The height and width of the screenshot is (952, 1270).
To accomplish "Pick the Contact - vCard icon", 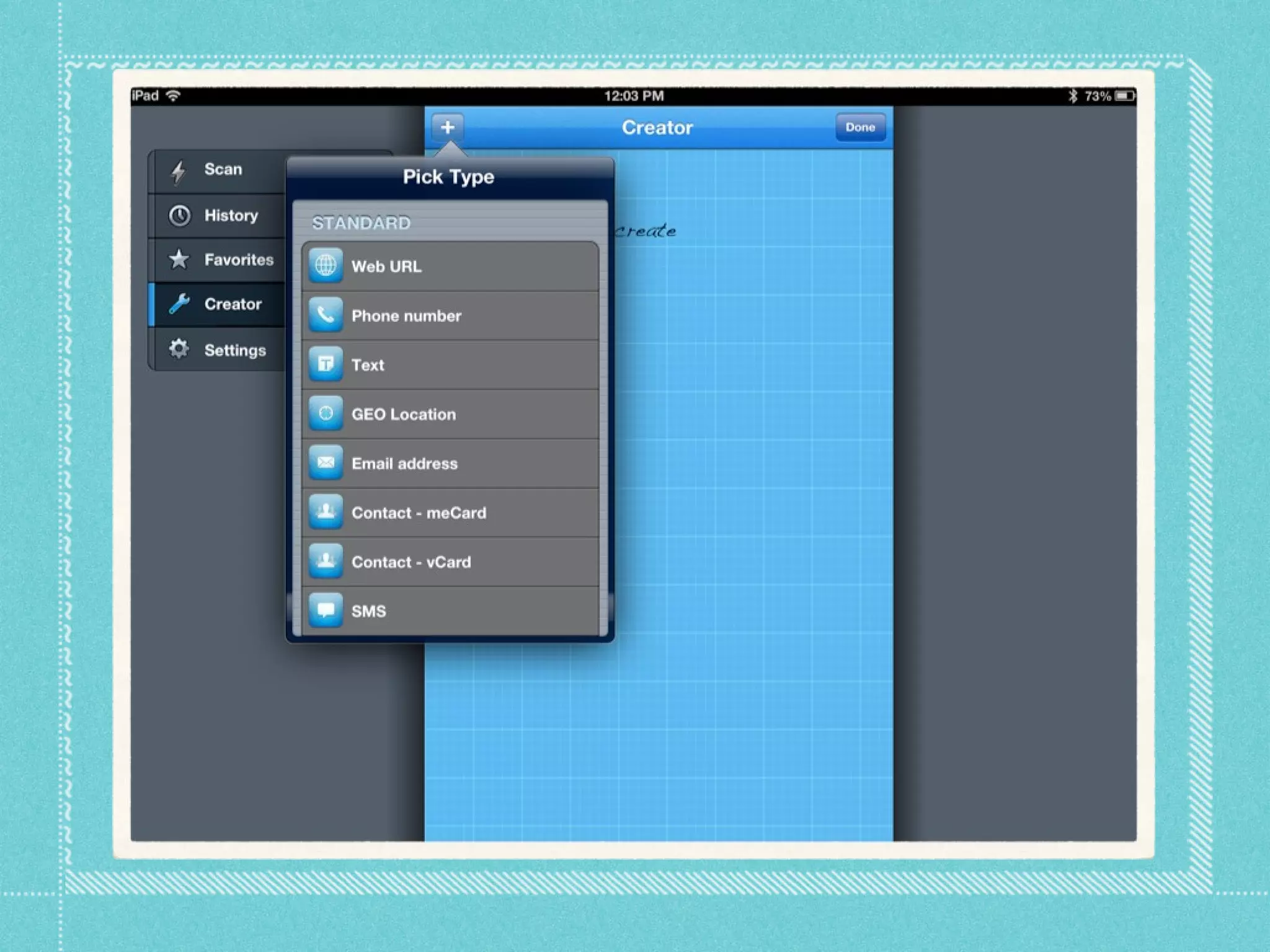I will tap(326, 562).
